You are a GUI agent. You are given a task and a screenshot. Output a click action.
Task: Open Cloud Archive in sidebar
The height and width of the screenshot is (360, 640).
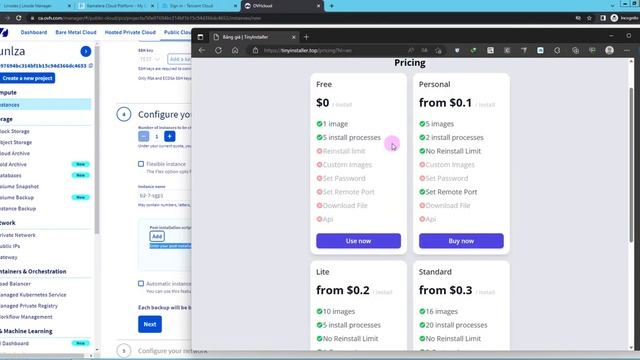pyautogui.click(x=15, y=153)
